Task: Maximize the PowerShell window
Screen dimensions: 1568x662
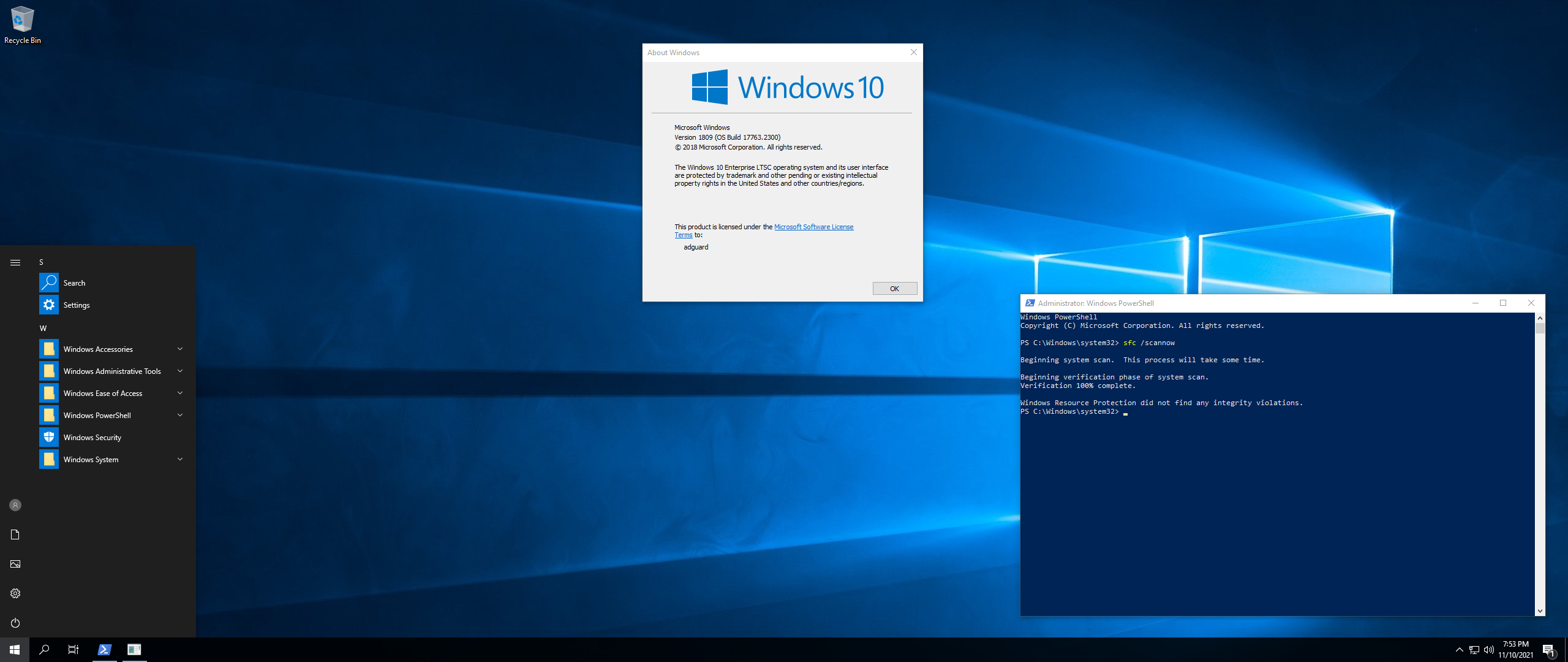Action: [x=1502, y=303]
